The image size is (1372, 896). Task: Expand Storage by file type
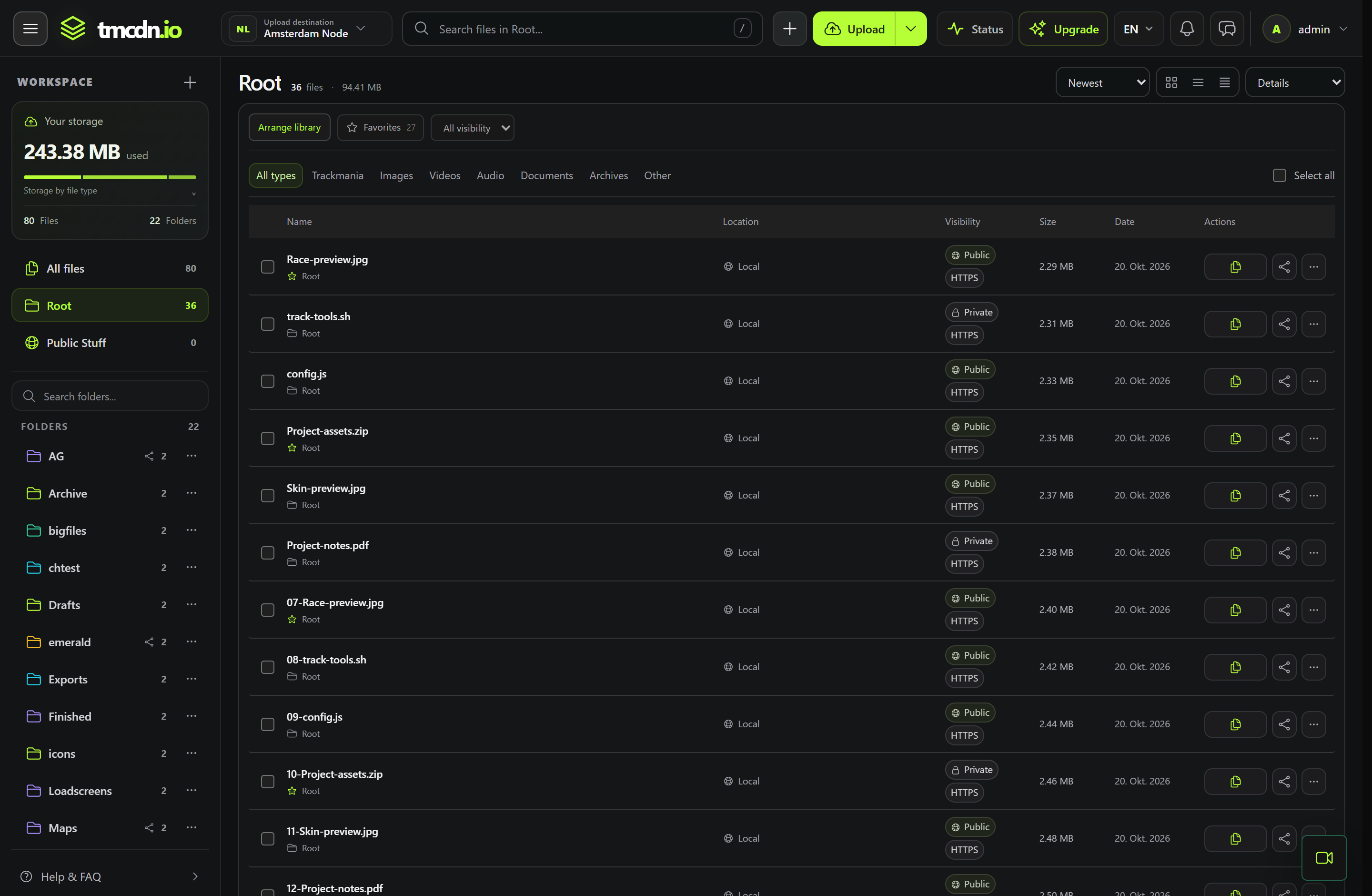(110, 191)
